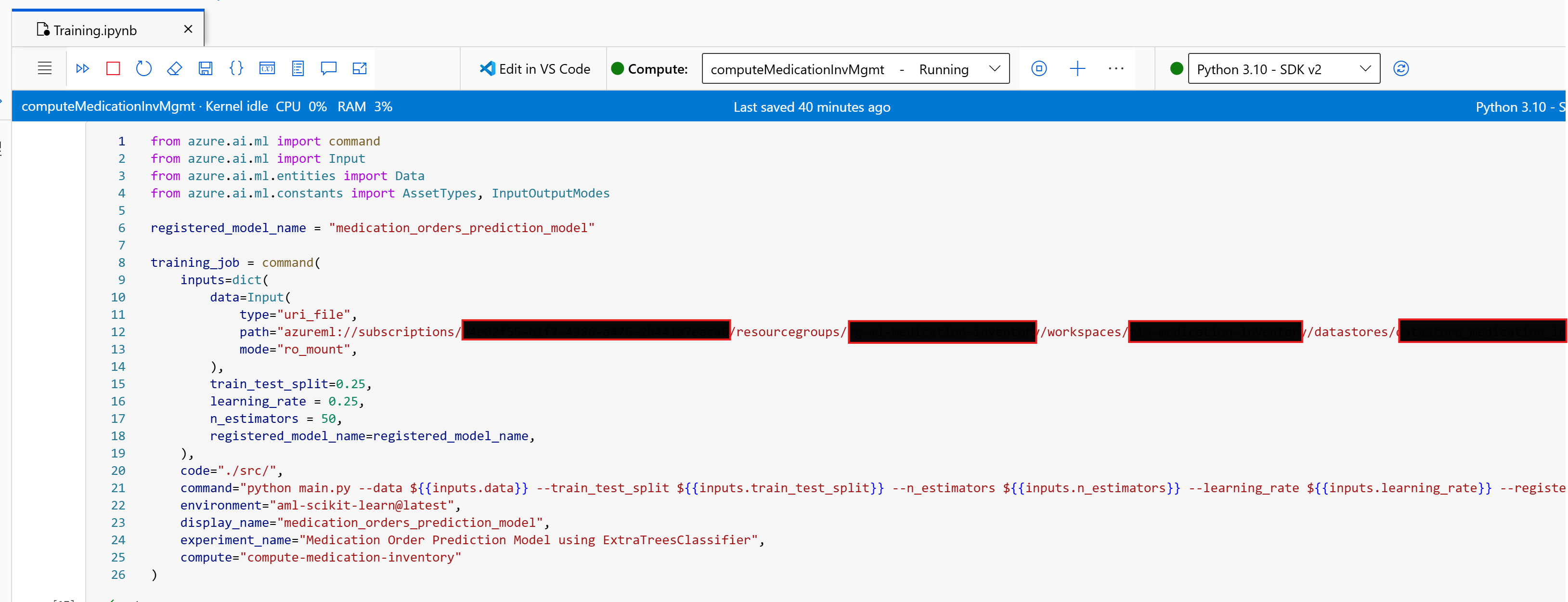
Task: Save the Training.ipynb notebook
Action: pos(206,68)
